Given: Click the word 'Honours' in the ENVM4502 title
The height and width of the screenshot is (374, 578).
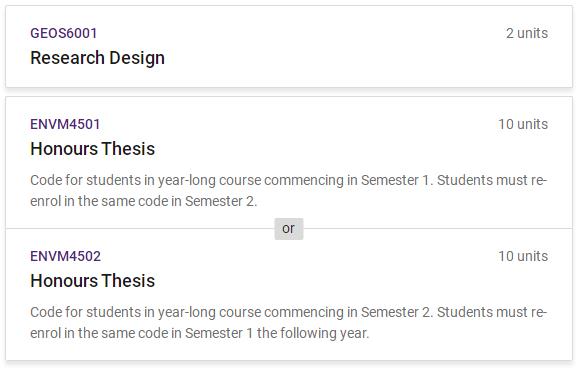Looking at the screenshot, I should (x=63, y=281).
